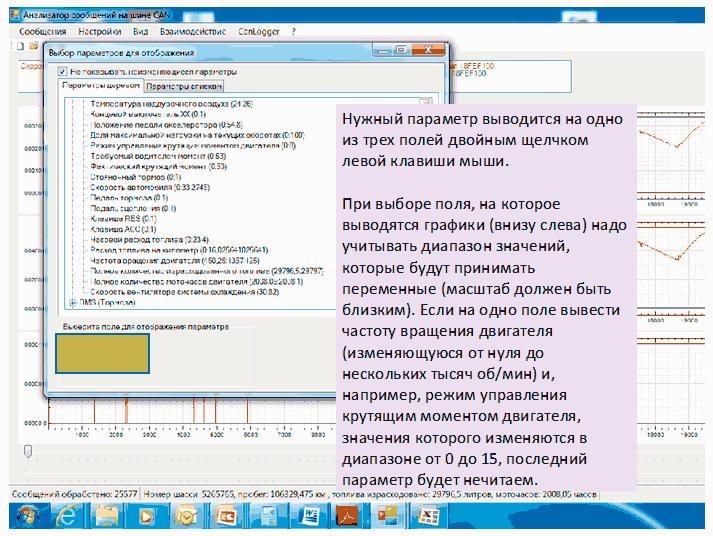The width and height of the screenshot is (713, 536).
Task: Open the File Explorer taskbar icon
Action: tap(107, 516)
